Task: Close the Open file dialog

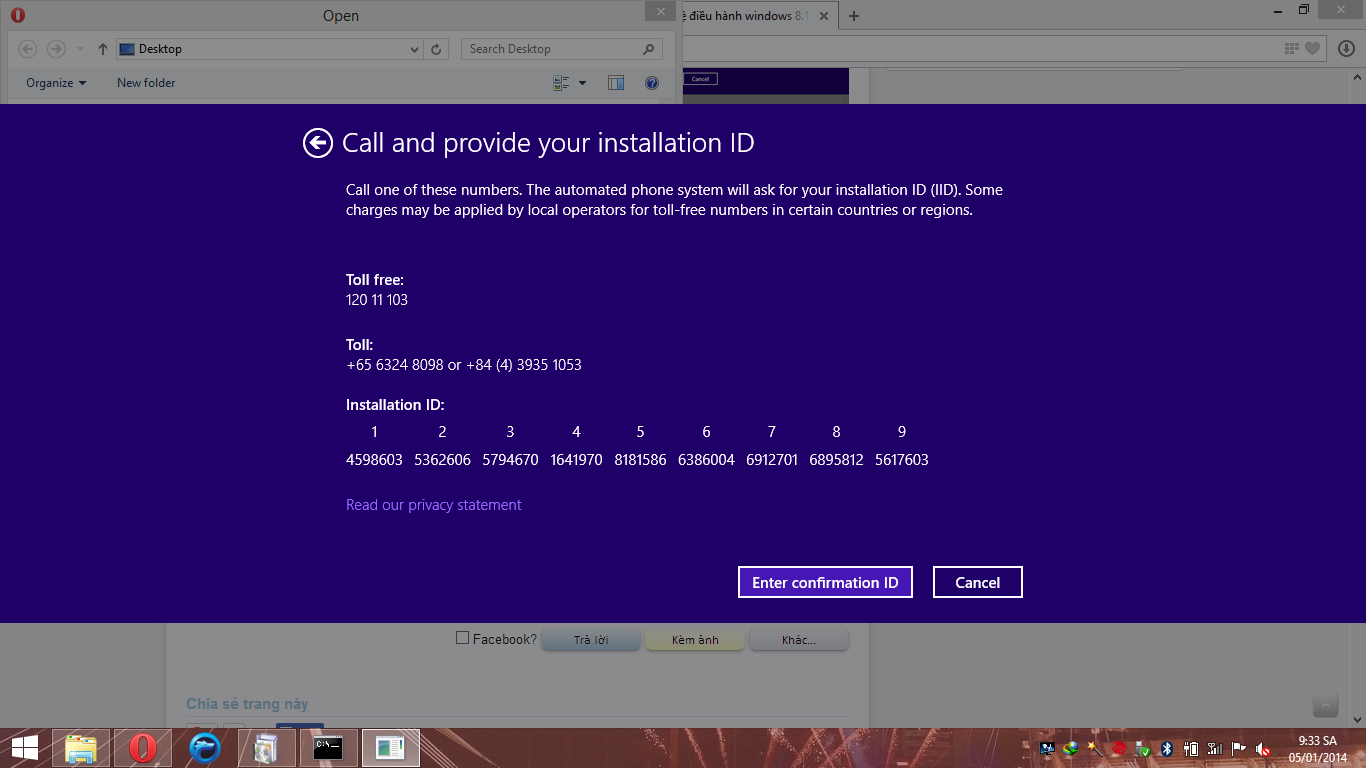Action: click(x=659, y=11)
